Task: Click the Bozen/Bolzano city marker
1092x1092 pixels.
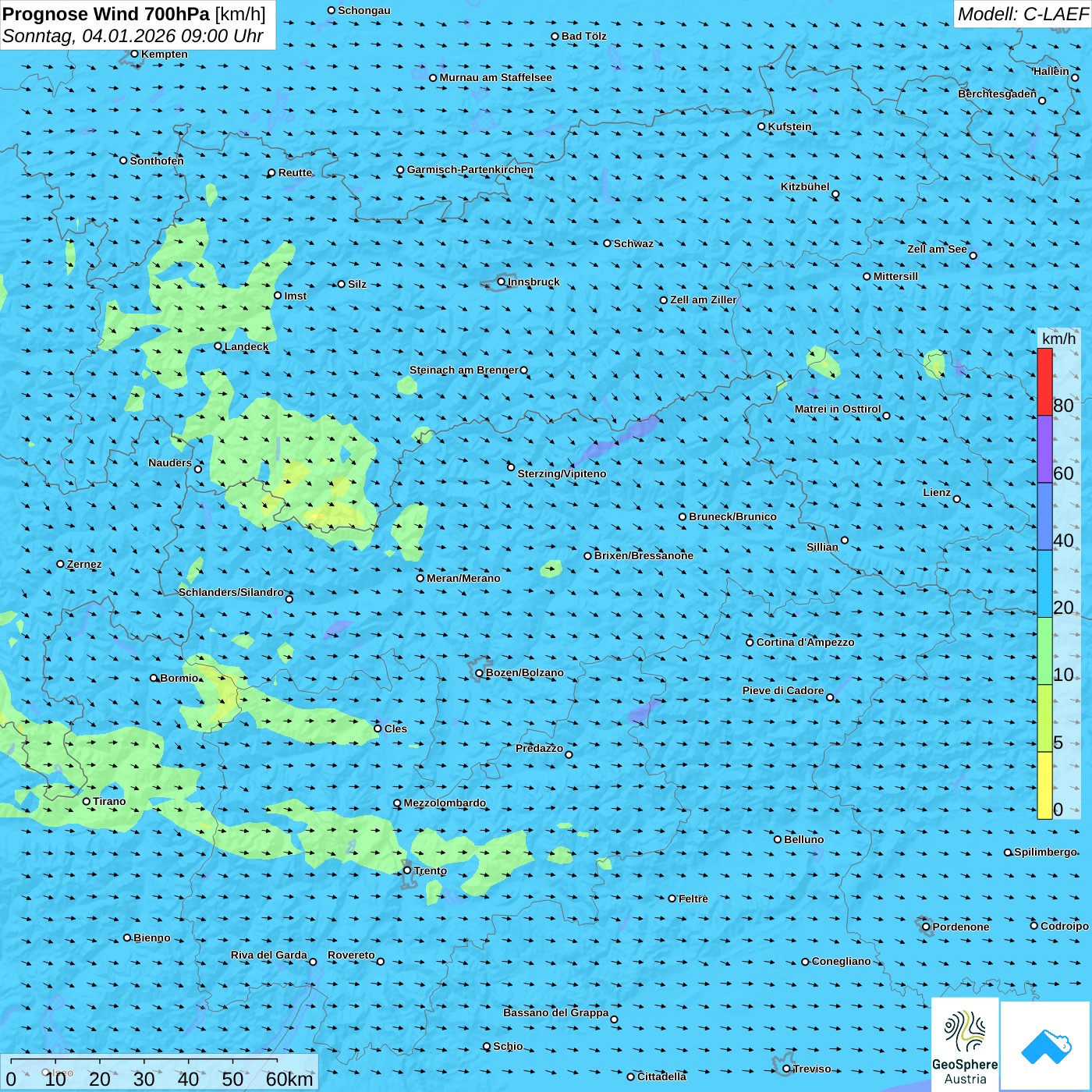Action: [480, 672]
